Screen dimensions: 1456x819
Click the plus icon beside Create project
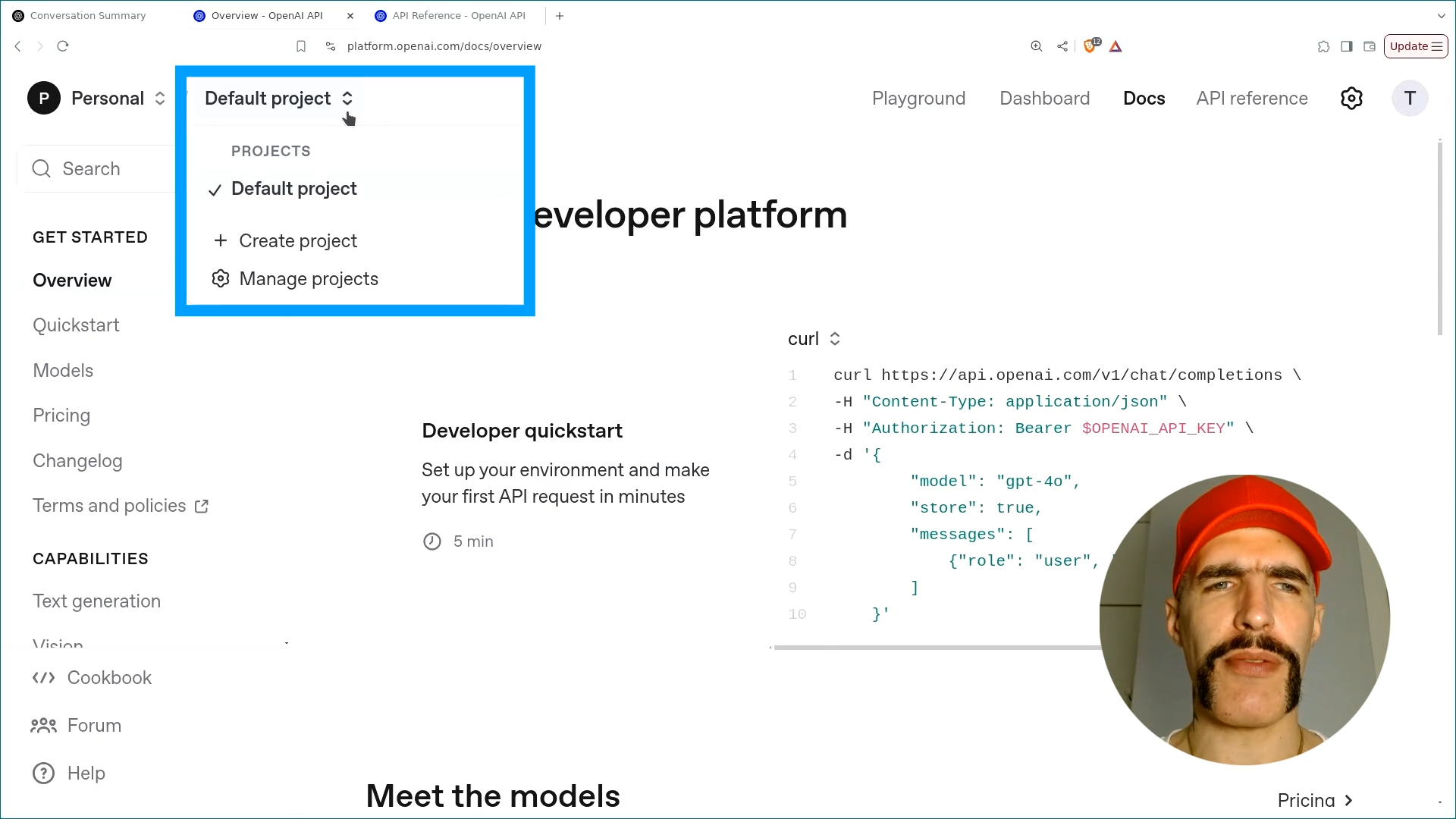[x=221, y=240]
